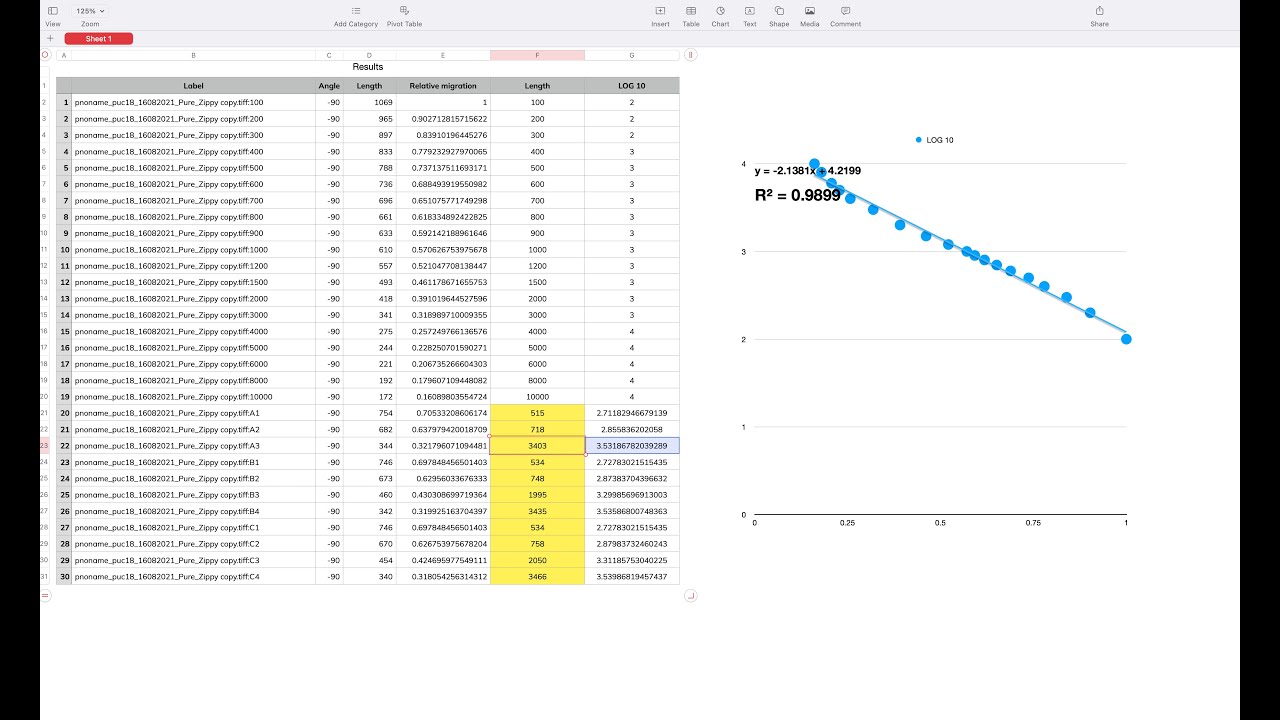Open the Zoom 125% dropdown
This screenshot has width=1280, height=720.
click(90, 11)
